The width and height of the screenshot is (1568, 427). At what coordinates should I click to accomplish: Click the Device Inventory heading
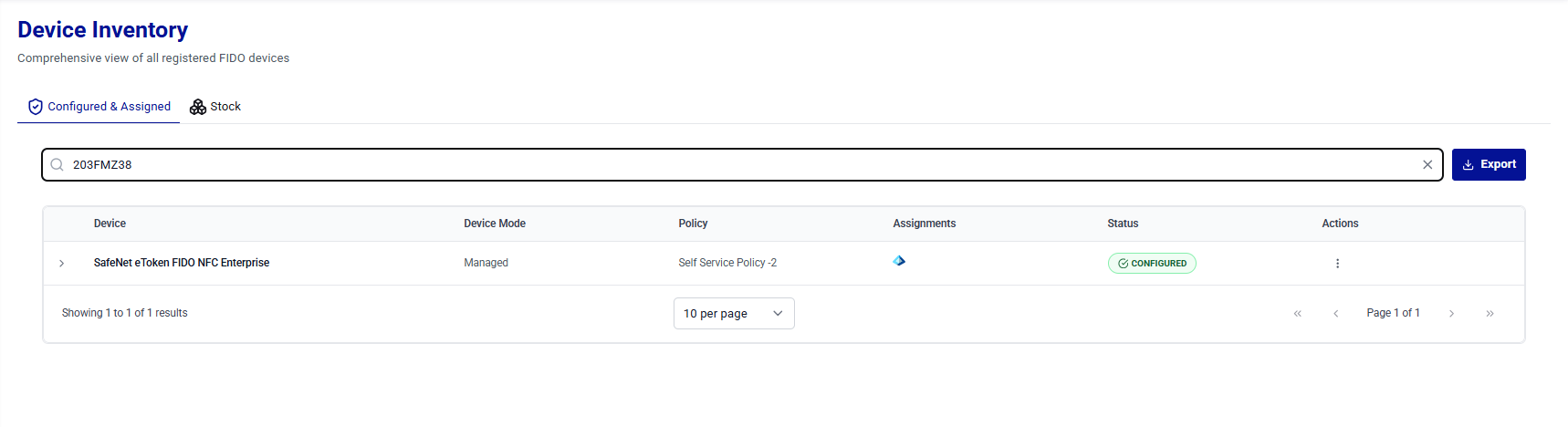(x=103, y=30)
